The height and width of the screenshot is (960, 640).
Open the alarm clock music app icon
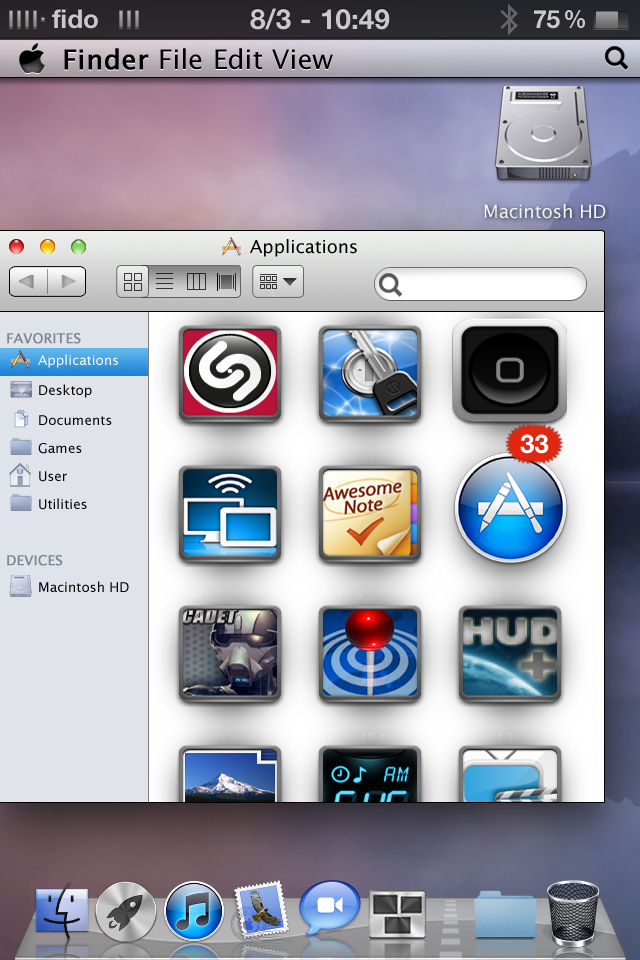pos(370,774)
